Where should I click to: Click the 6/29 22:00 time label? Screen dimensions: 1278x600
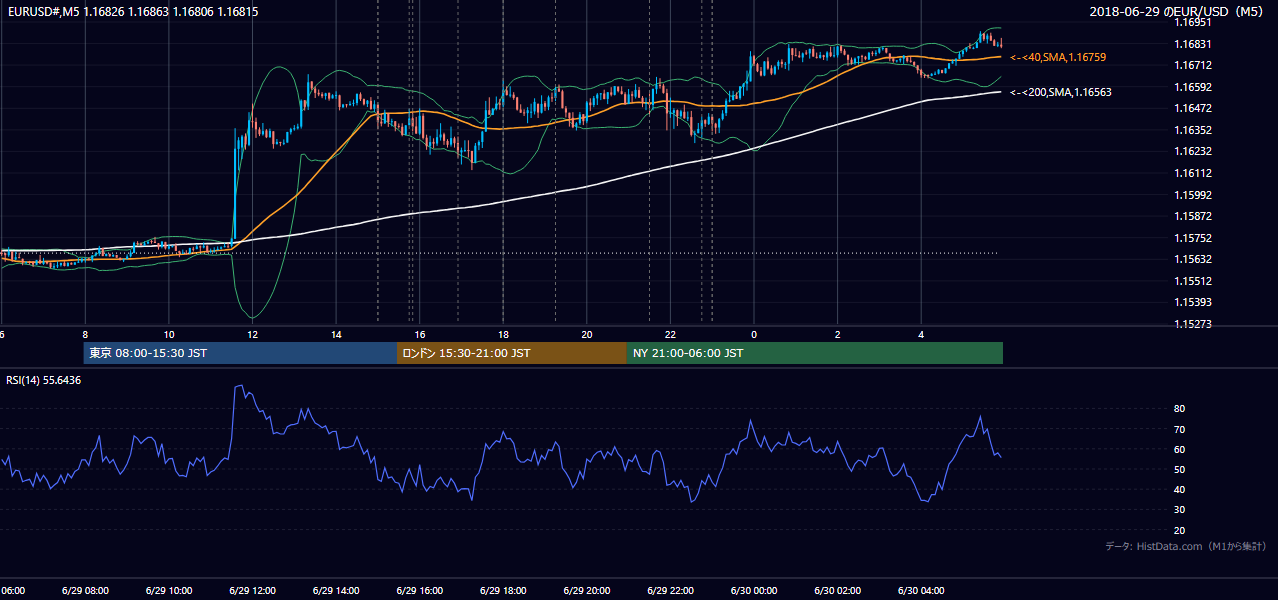(670, 591)
